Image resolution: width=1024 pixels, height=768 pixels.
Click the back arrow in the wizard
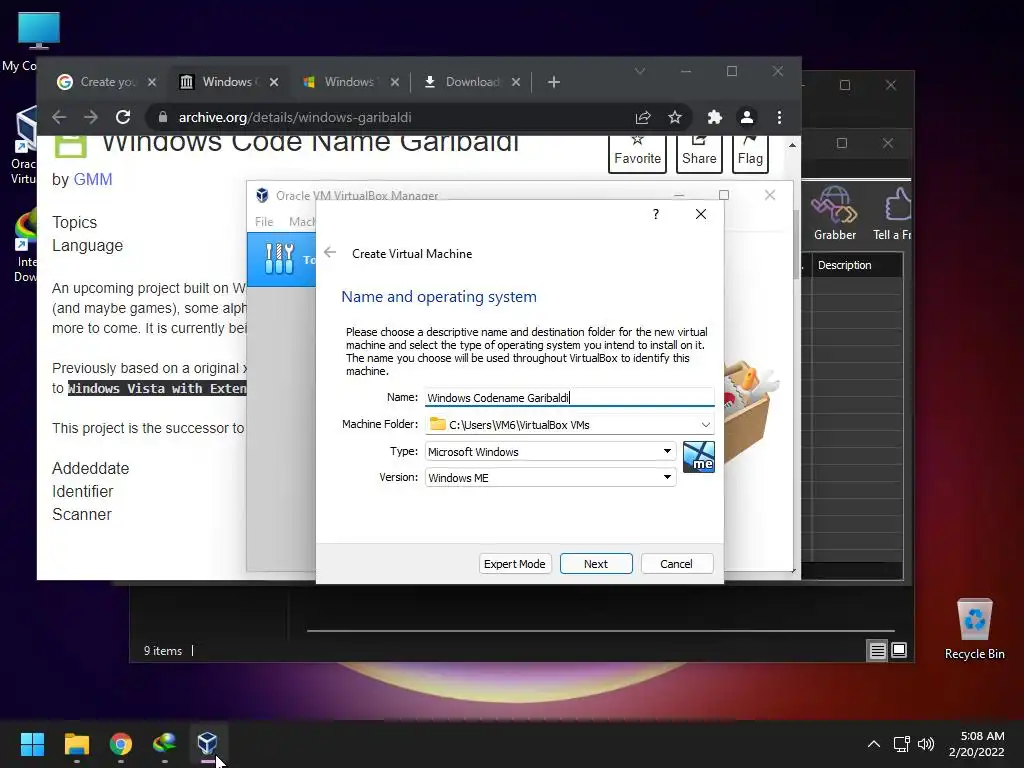(330, 253)
